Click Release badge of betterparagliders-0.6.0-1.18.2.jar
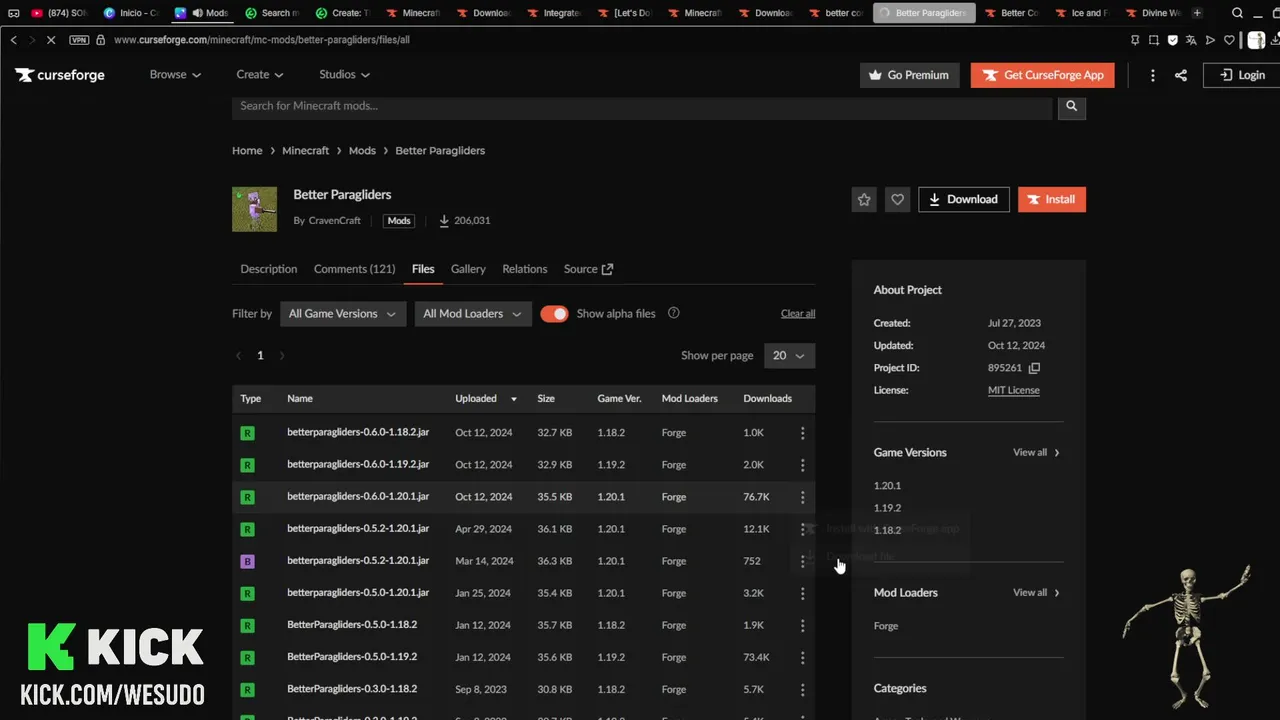 click(x=247, y=433)
